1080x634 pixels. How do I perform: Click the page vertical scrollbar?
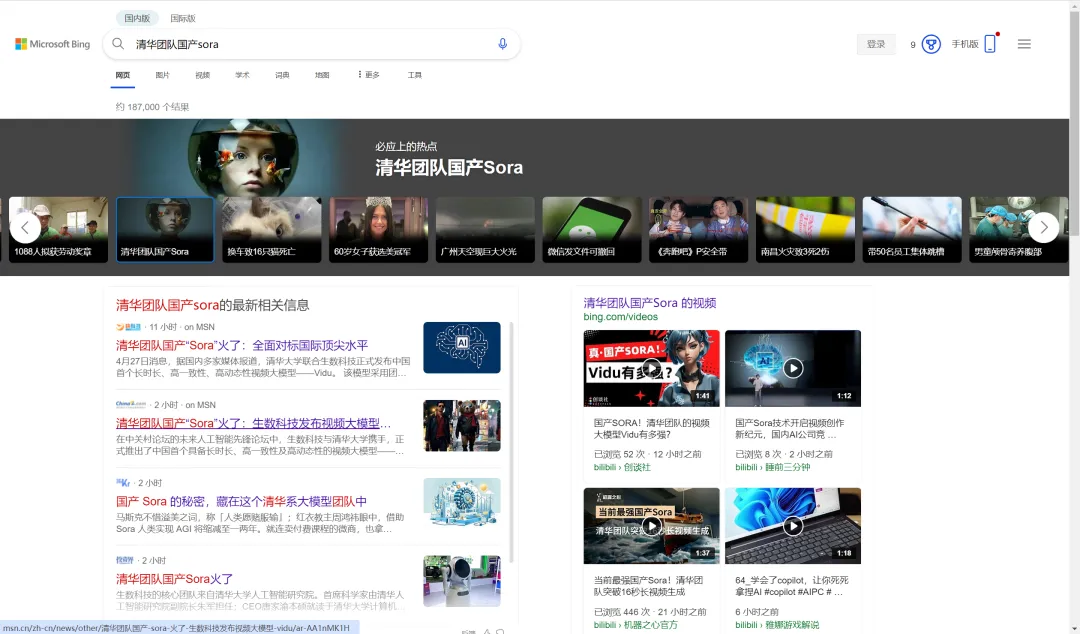coord(1074,300)
